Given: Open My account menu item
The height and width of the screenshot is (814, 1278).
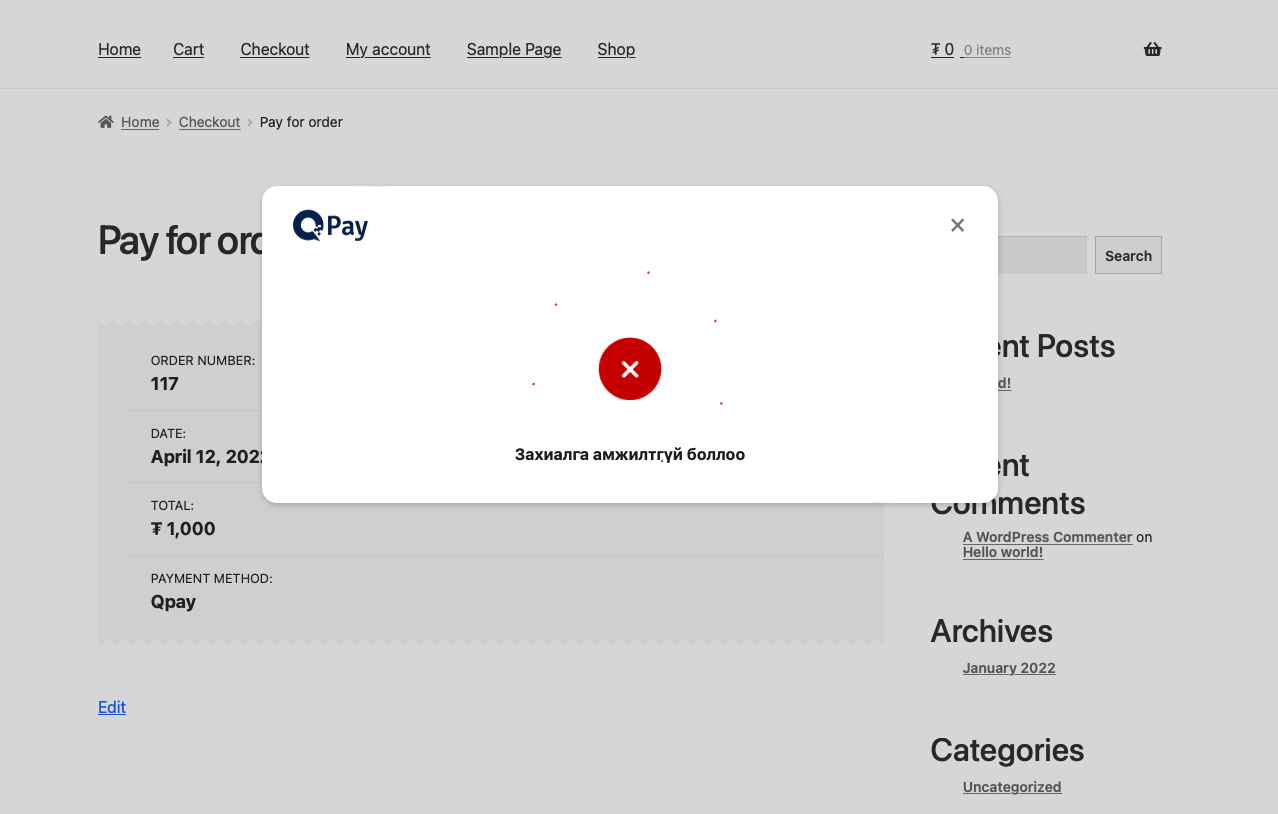Looking at the screenshot, I should pyautogui.click(x=388, y=49).
